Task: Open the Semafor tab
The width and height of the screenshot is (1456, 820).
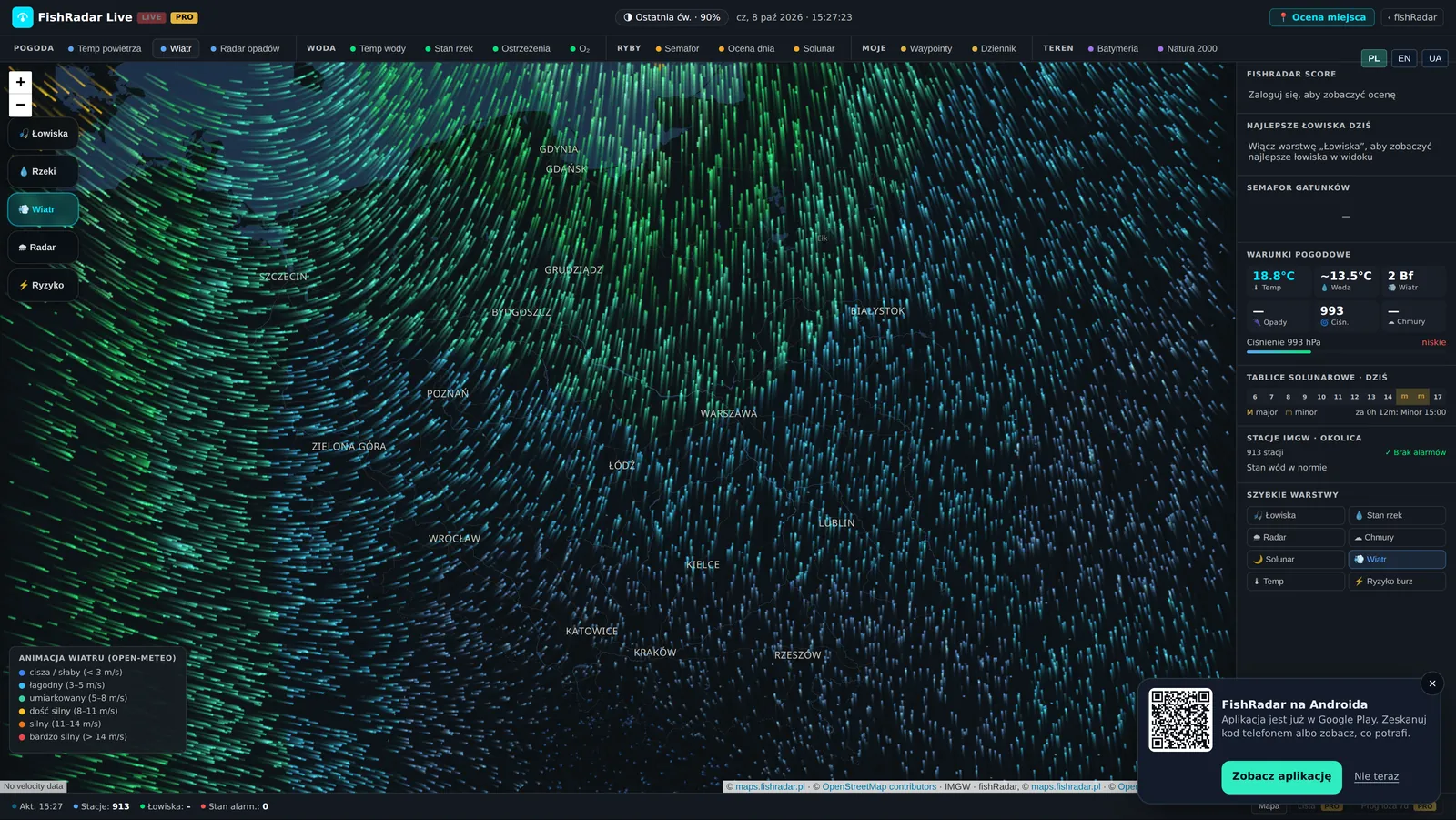Action: [x=677, y=48]
